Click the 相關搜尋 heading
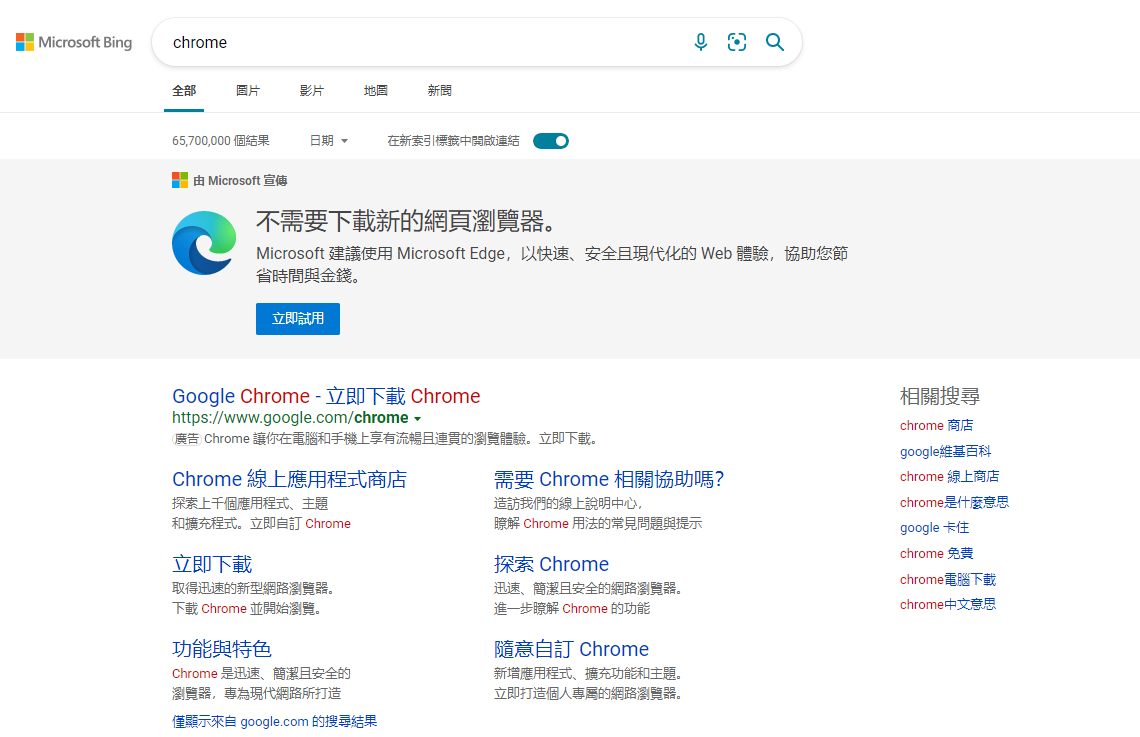The image size is (1140, 737). click(x=940, y=396)
